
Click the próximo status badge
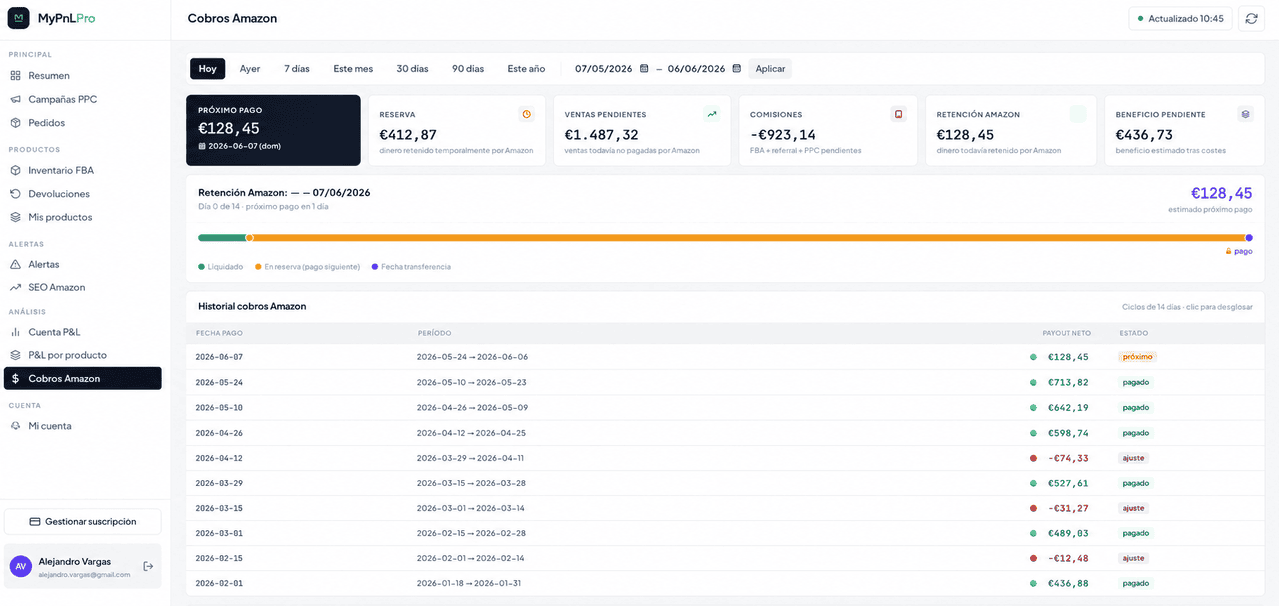pyautogui.click(x=1138, y=357)
